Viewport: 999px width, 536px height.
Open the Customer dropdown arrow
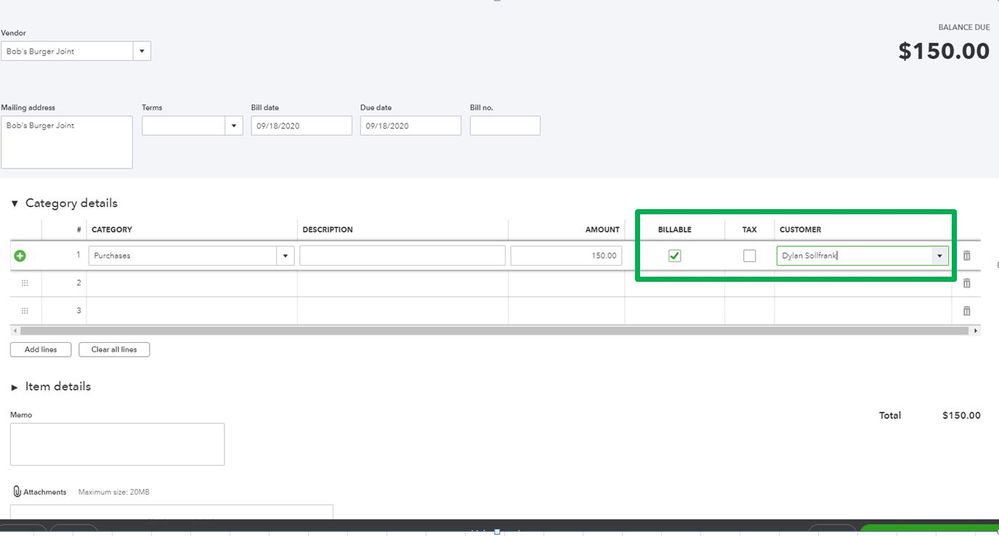[x=939, y=256]
